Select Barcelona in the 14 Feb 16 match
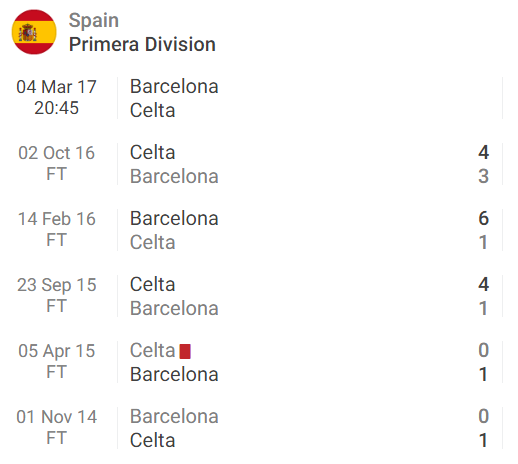The image size is (518, 464). pos(174,218)
